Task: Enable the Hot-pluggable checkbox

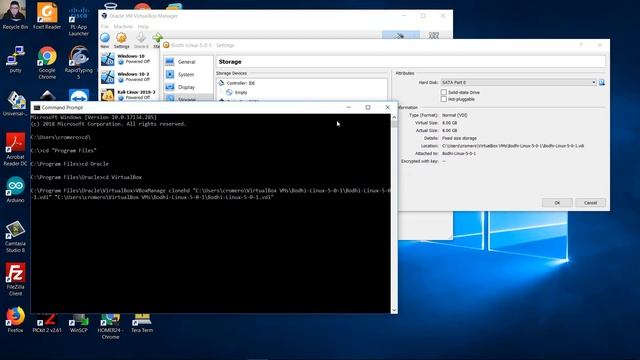Action: coord(444,99)
